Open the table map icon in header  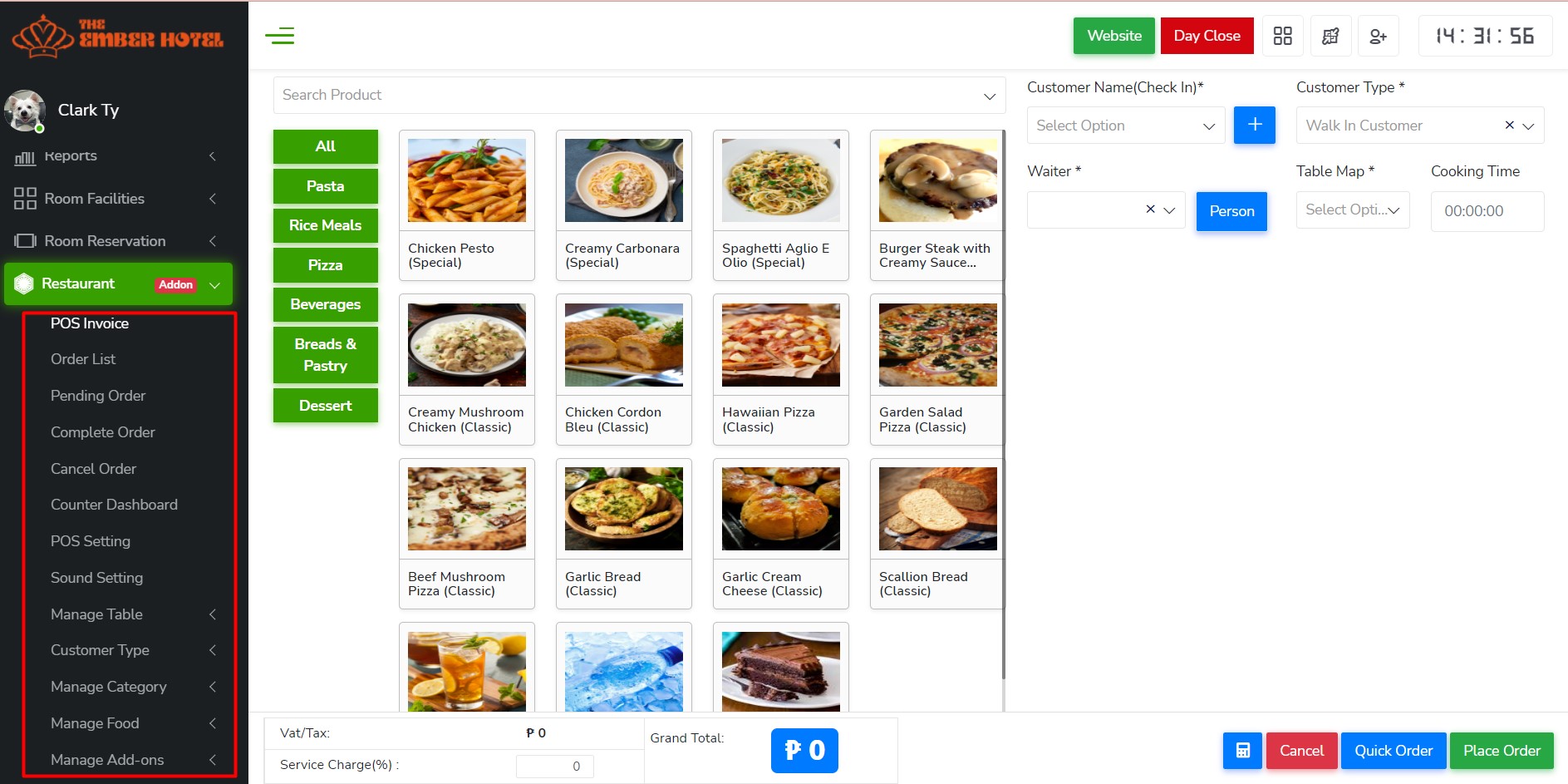click(1330, 36)
